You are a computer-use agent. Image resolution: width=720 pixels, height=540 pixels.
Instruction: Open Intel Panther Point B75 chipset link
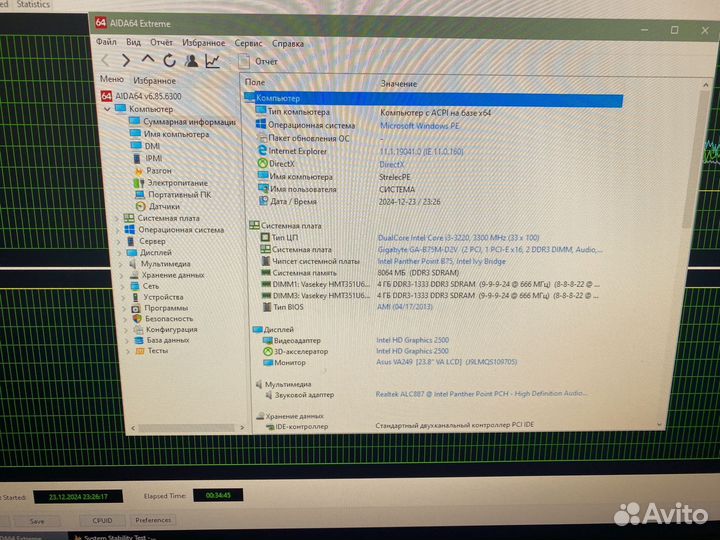pyautogui.click(x=441, y=261)
